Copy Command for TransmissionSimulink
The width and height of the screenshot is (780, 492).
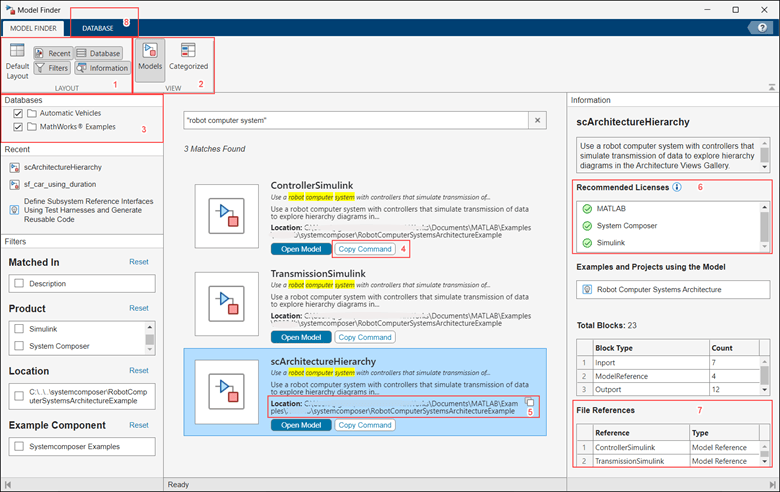[365, 337]
